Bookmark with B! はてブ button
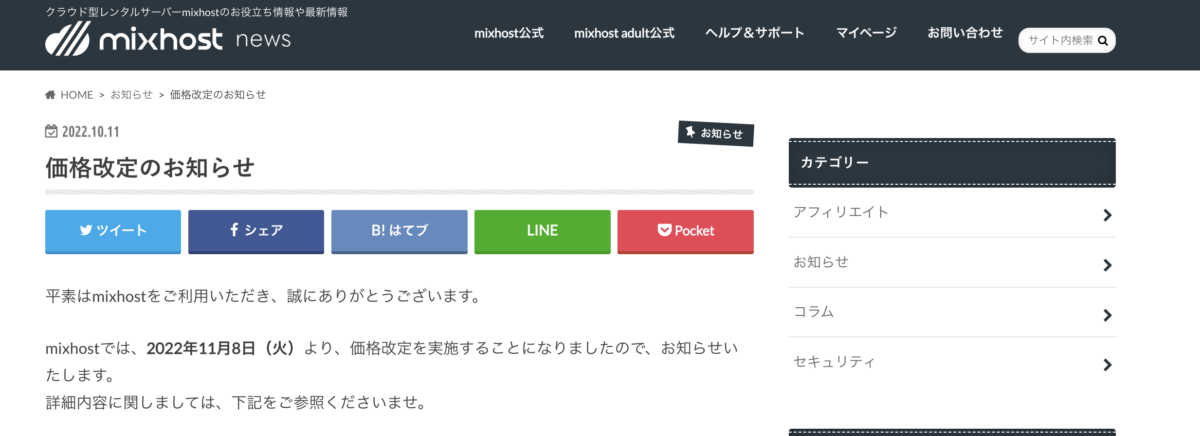Image resolution: width=1200 pixels, height=436 pixels. (x=399, y=231)
